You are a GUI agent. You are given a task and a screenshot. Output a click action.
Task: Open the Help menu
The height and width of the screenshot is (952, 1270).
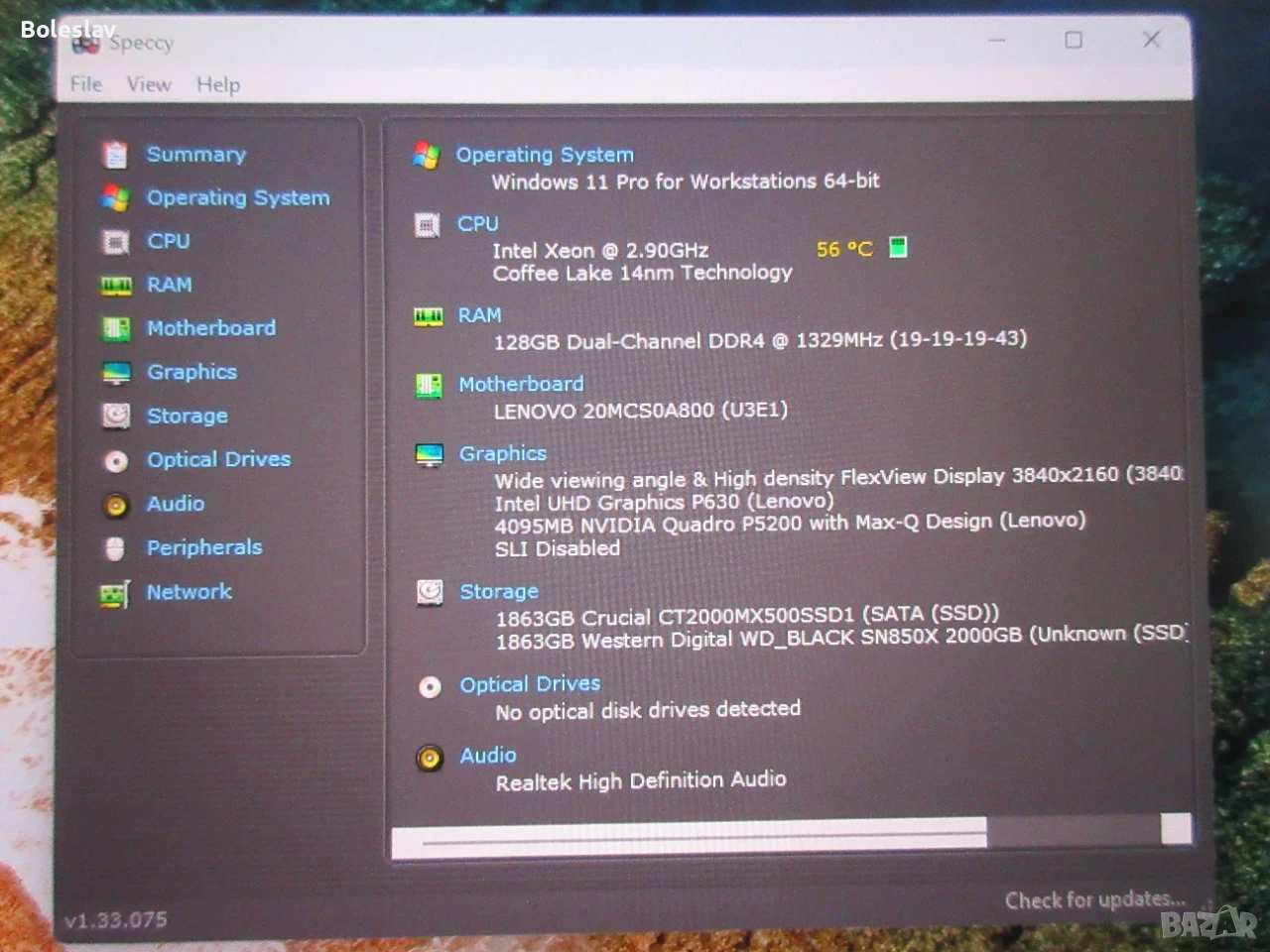coord(218,85)
